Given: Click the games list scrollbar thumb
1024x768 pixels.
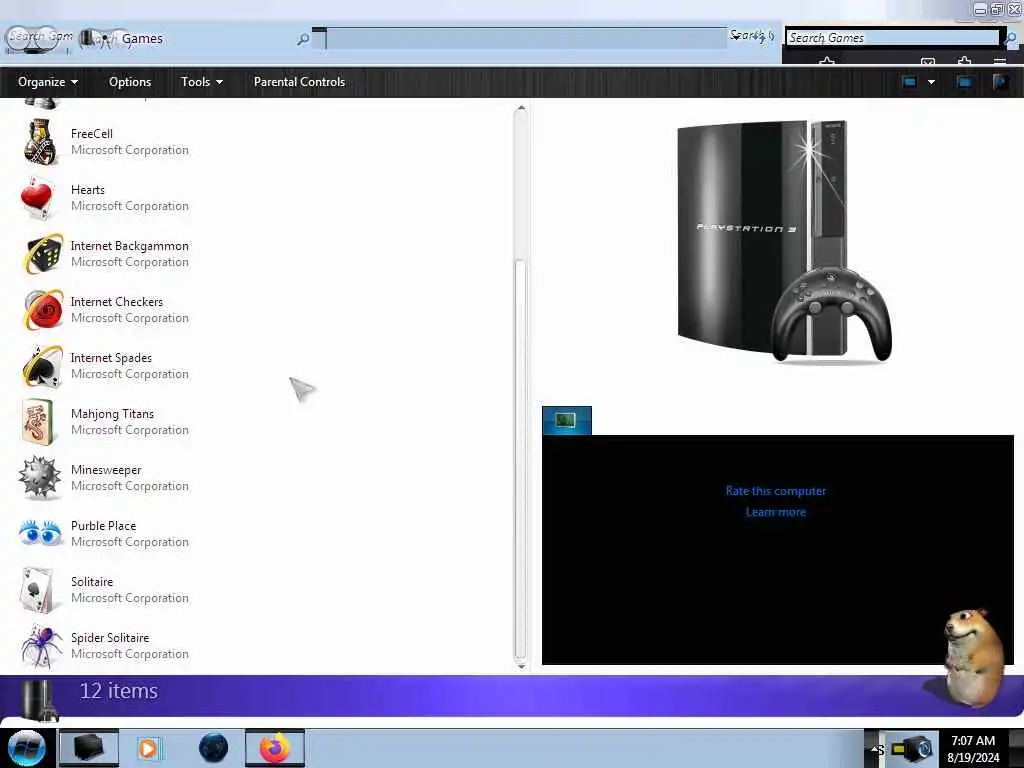Looking at the screenshot, I should (x=520, y=458).
